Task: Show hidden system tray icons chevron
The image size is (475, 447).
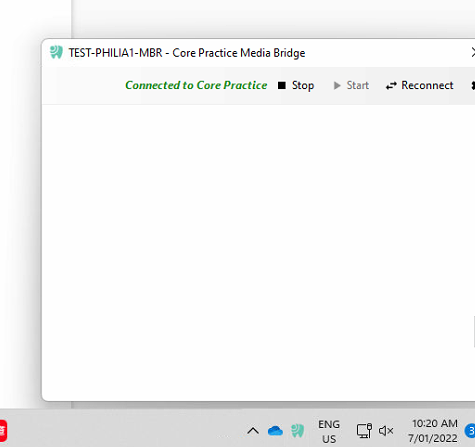Action: coord(253,431)
